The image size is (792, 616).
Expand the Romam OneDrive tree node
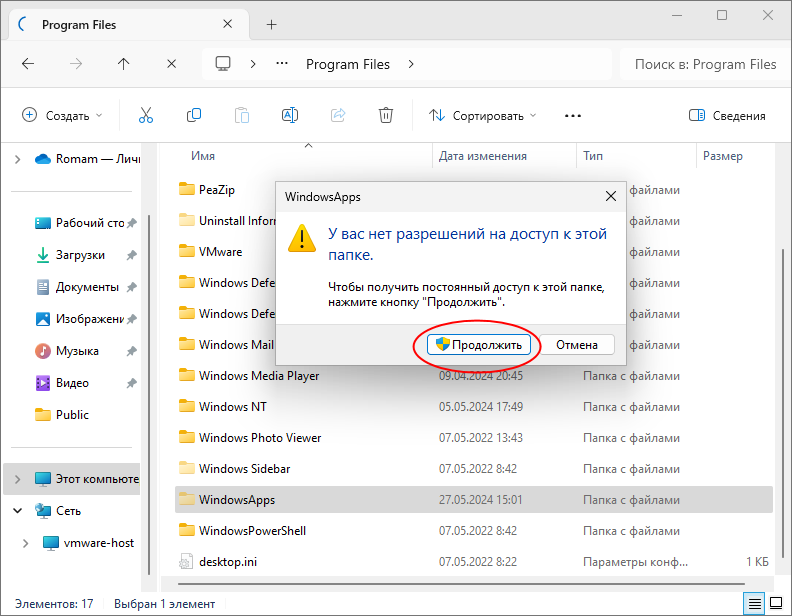tap(18, 160)
